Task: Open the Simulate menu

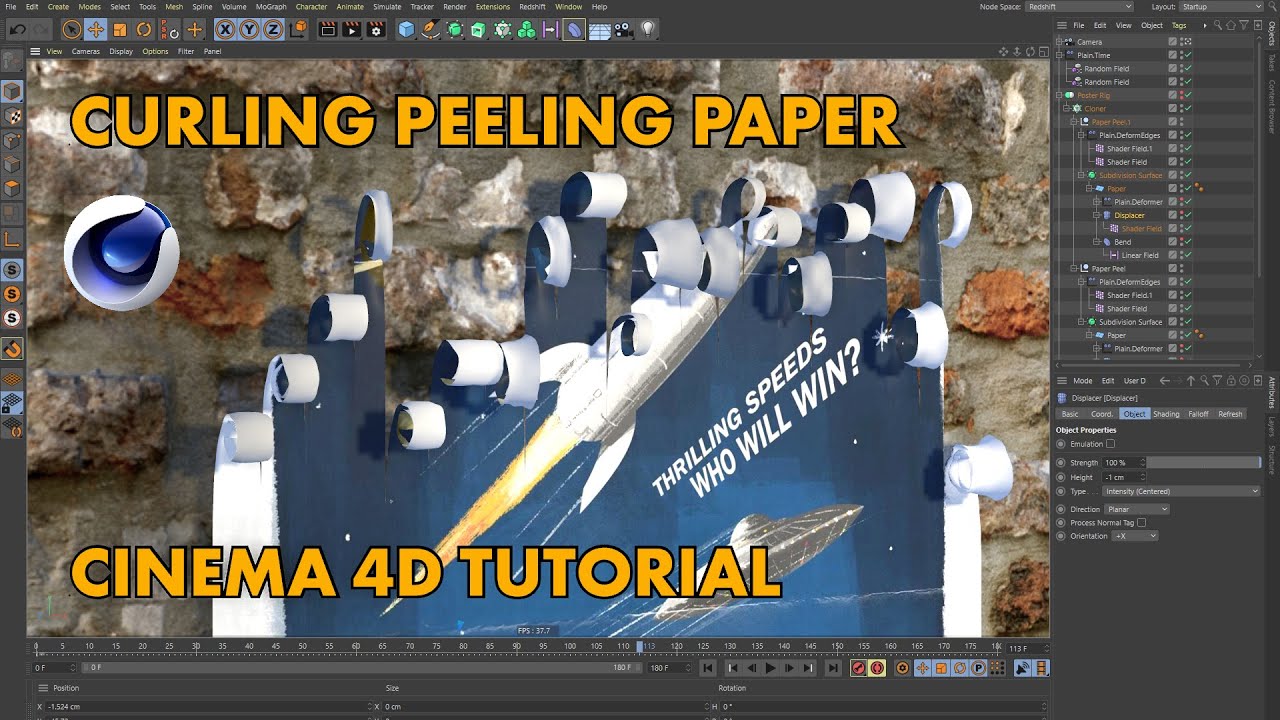Action: click(387, 7)
